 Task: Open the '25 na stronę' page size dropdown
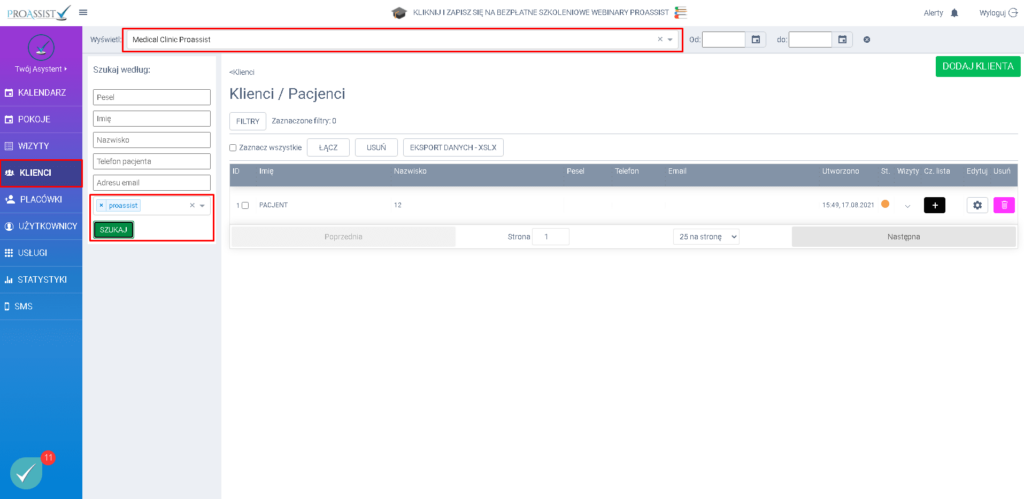coord(706,237)
